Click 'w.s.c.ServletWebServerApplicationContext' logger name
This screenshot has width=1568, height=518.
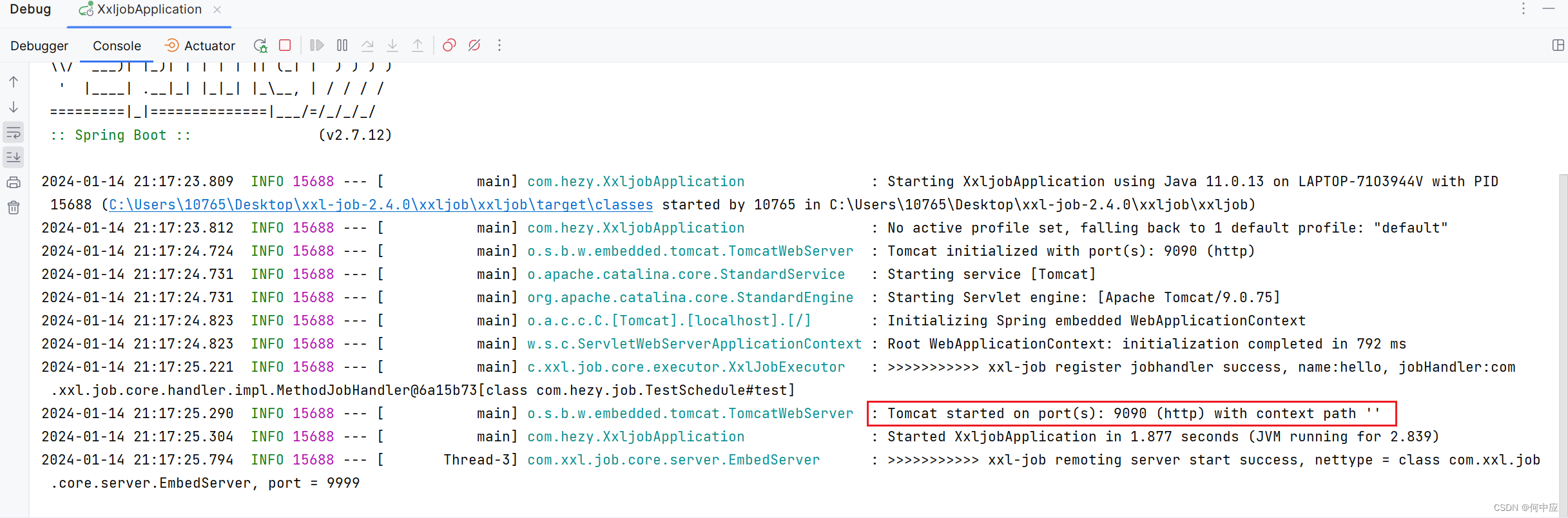(x=695, y=344)
